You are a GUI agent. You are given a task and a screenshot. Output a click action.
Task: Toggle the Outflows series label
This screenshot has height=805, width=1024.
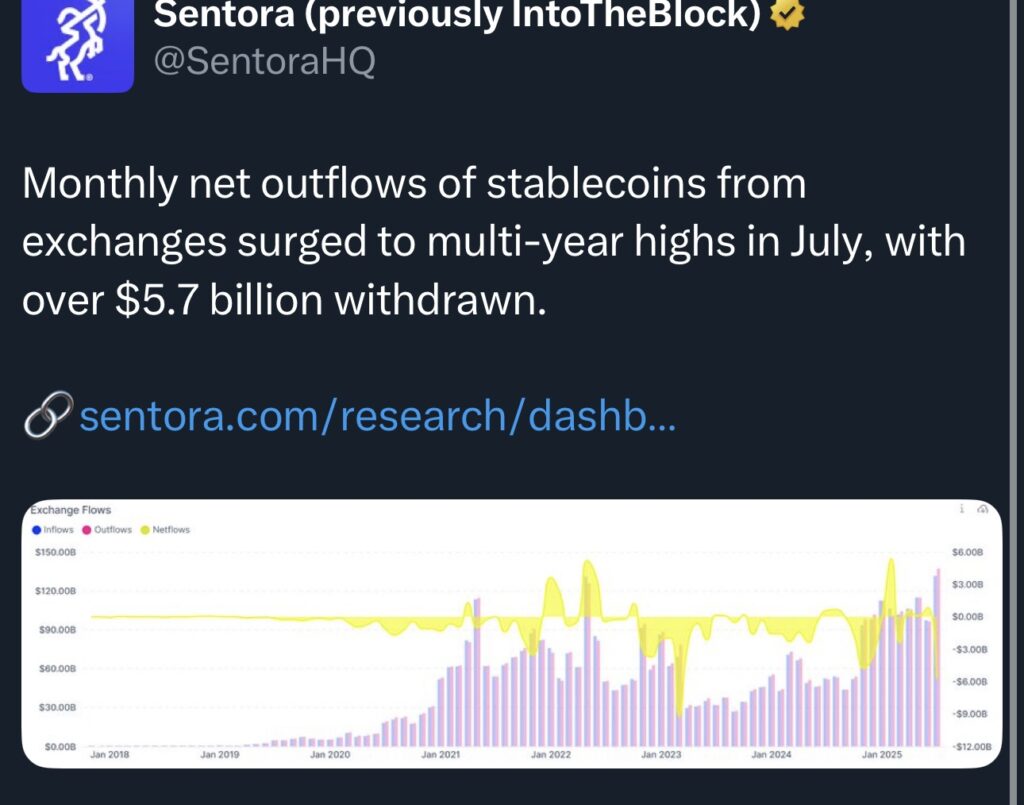tap(112, 529)
